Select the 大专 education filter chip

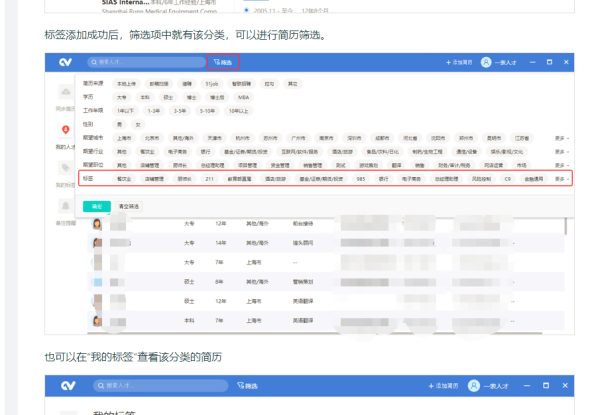coord(121,99)
